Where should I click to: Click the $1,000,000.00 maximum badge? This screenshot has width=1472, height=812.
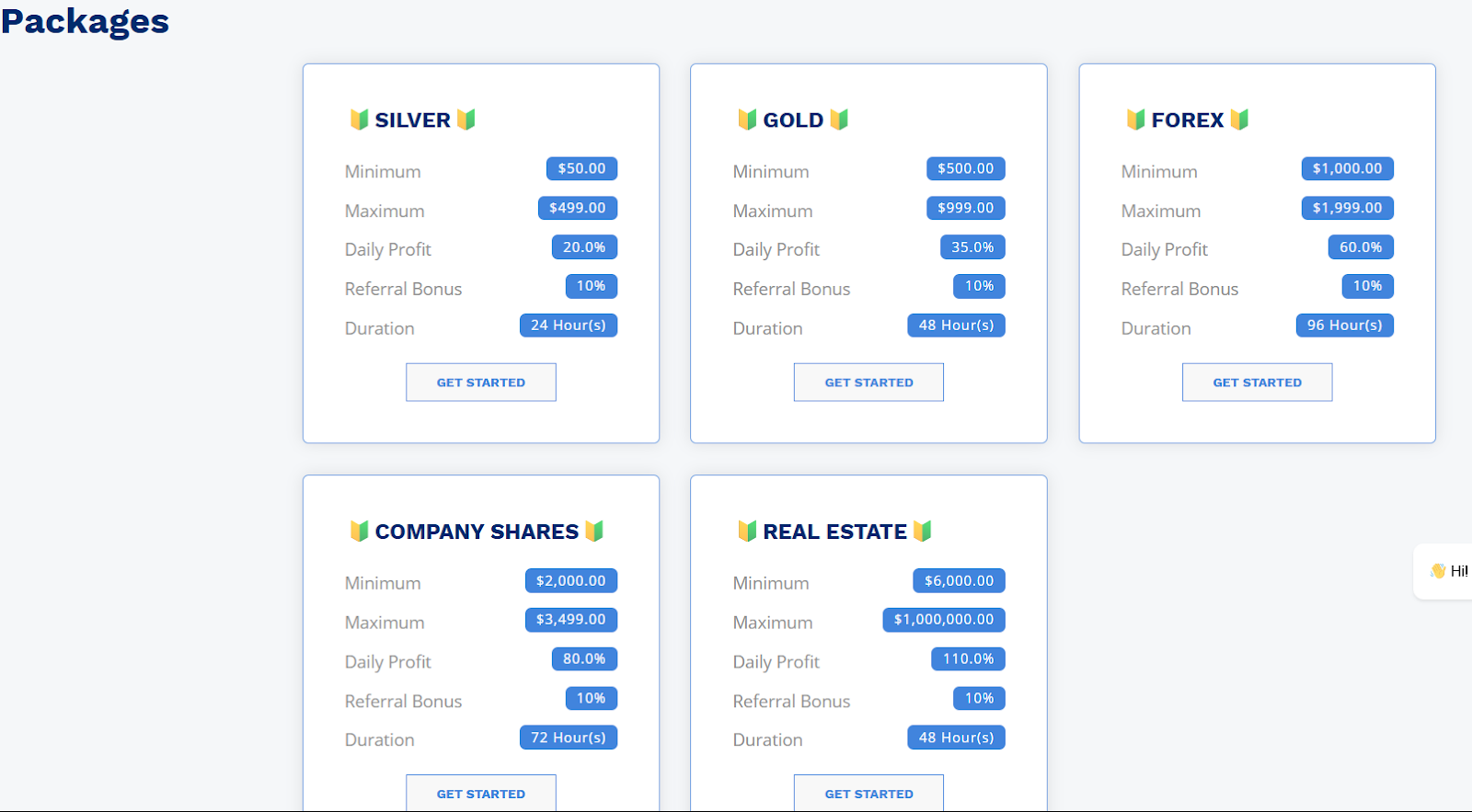(944, 620)
